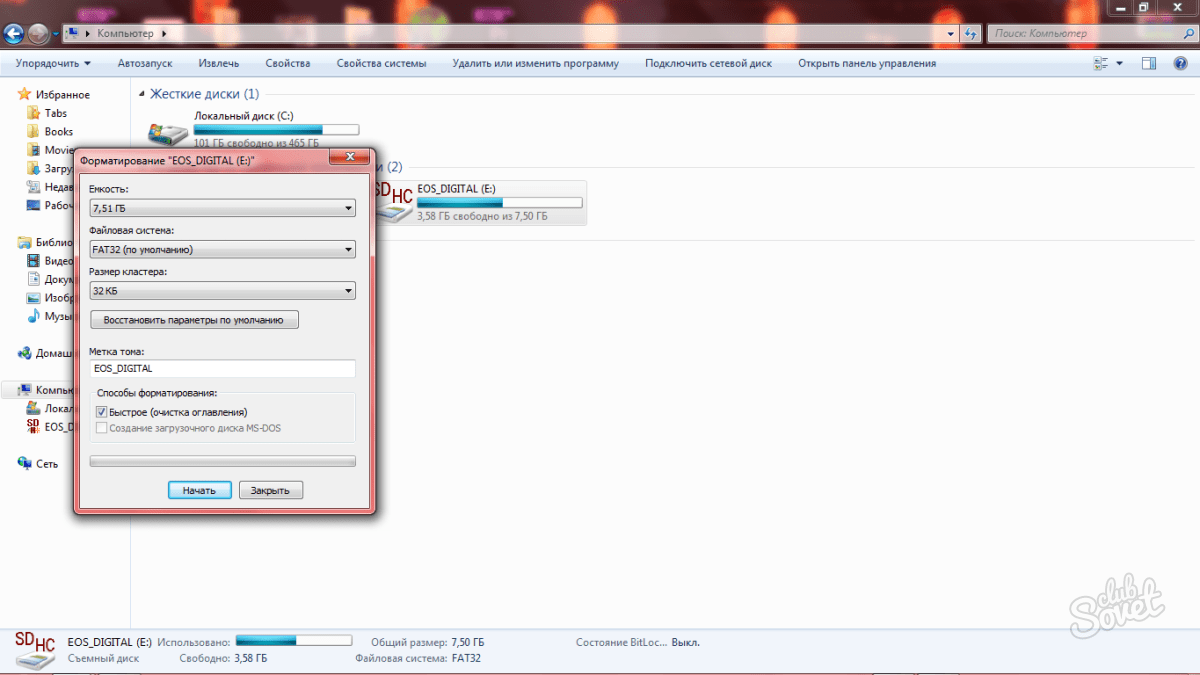Expand the cluster size dropdown 32 КБ
The image size is (1200, 675).
[222, 291]
